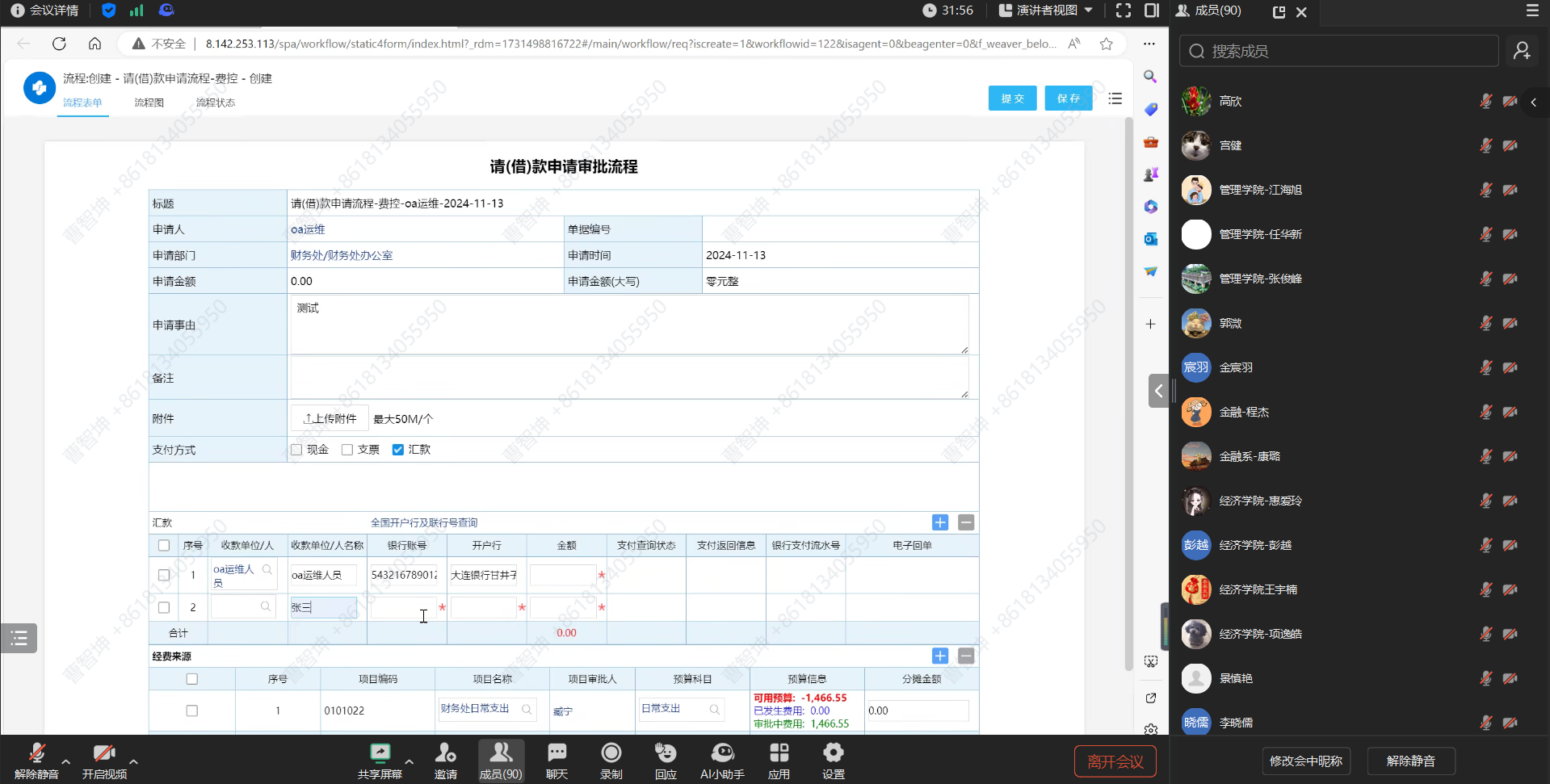Open the 共享屏幕 screen share icon

point(380,753)
